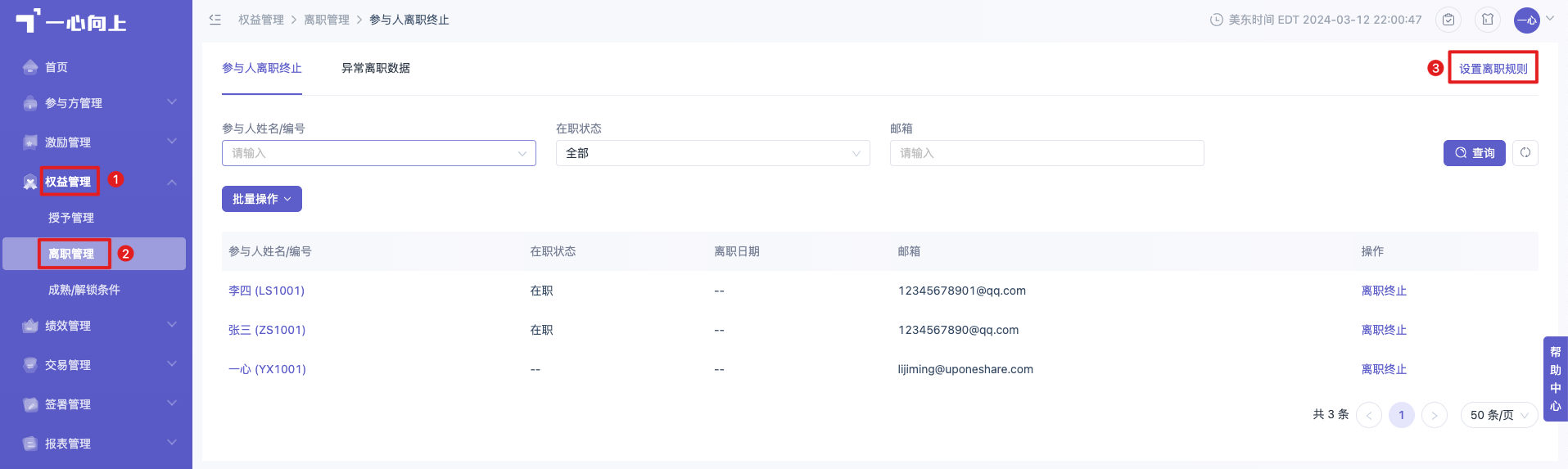
Task: Click the reset icon next to 查询
Action: [1525, 153]
